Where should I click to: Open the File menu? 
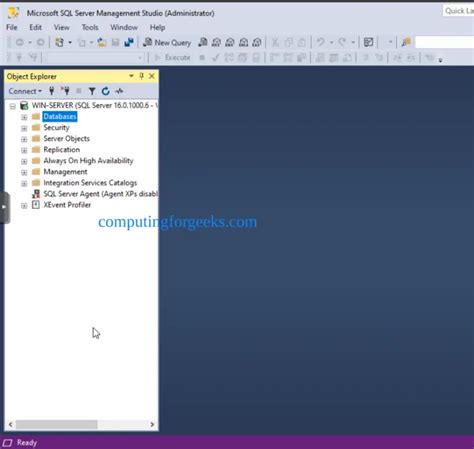(12, 27)
